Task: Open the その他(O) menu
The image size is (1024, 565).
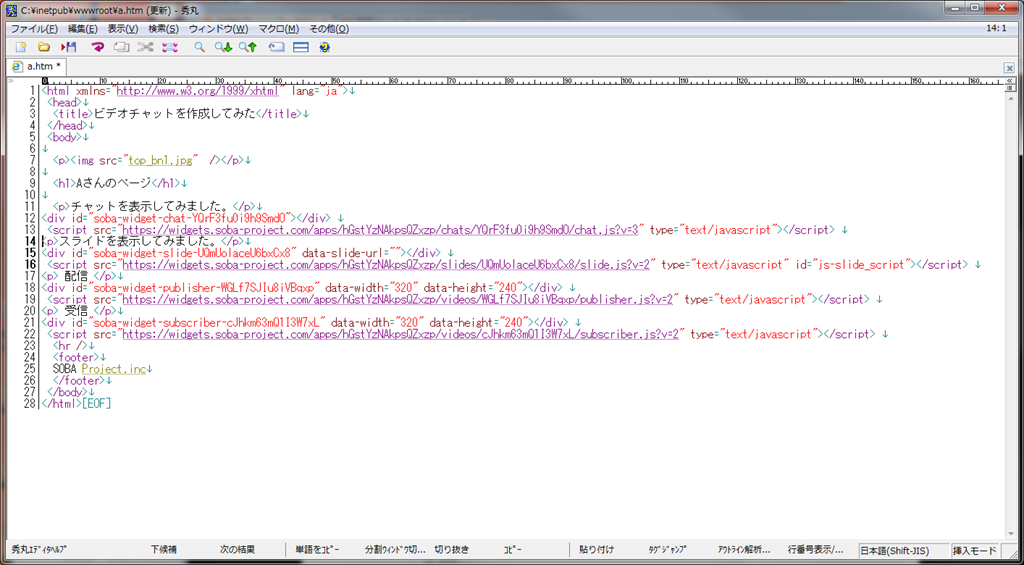Action: coord(329,29)
